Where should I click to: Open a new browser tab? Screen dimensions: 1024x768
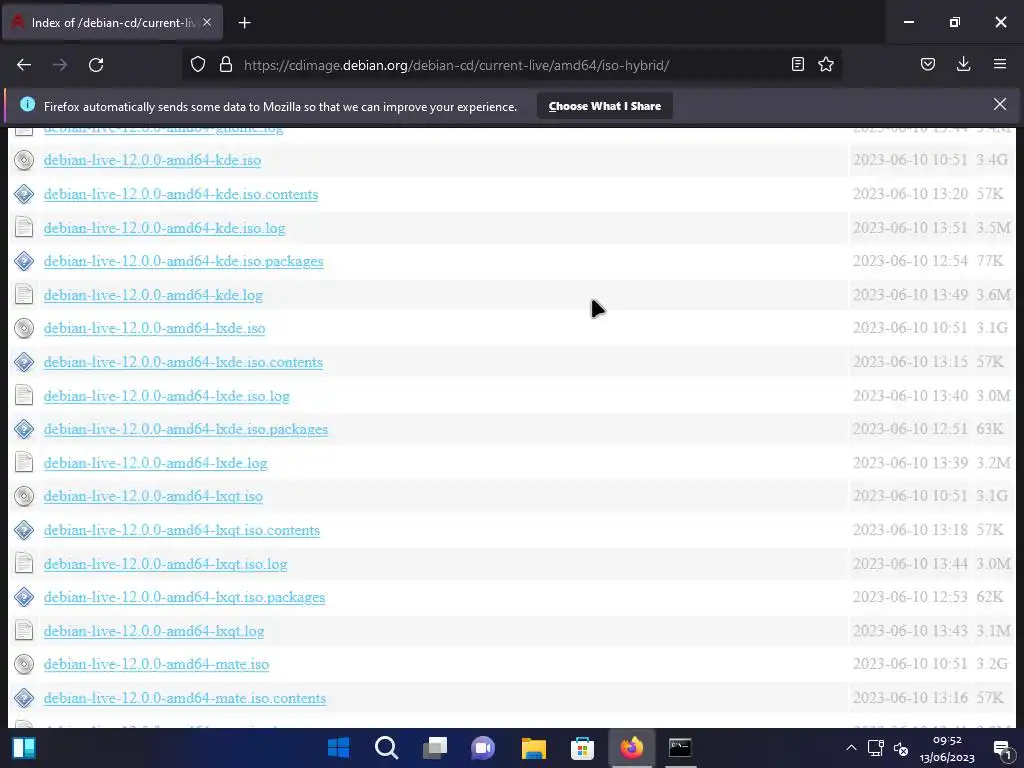click(x=244, y=23)
